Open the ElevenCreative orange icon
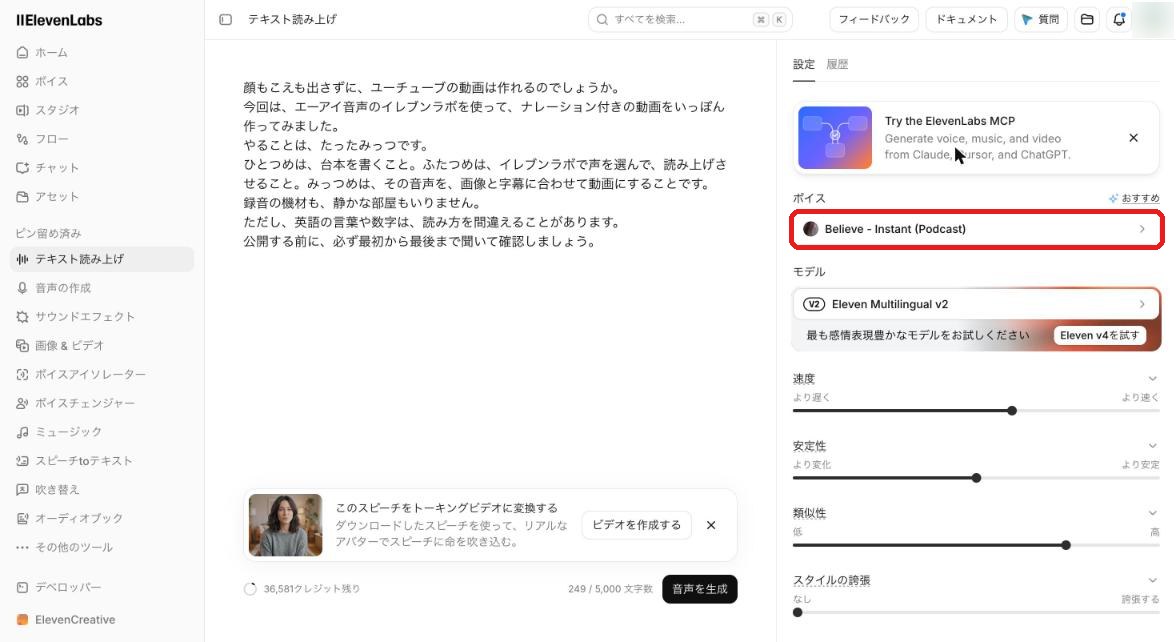Image resolution: width=1176 pixels, height=642 pixels. [x=22, y=620]
